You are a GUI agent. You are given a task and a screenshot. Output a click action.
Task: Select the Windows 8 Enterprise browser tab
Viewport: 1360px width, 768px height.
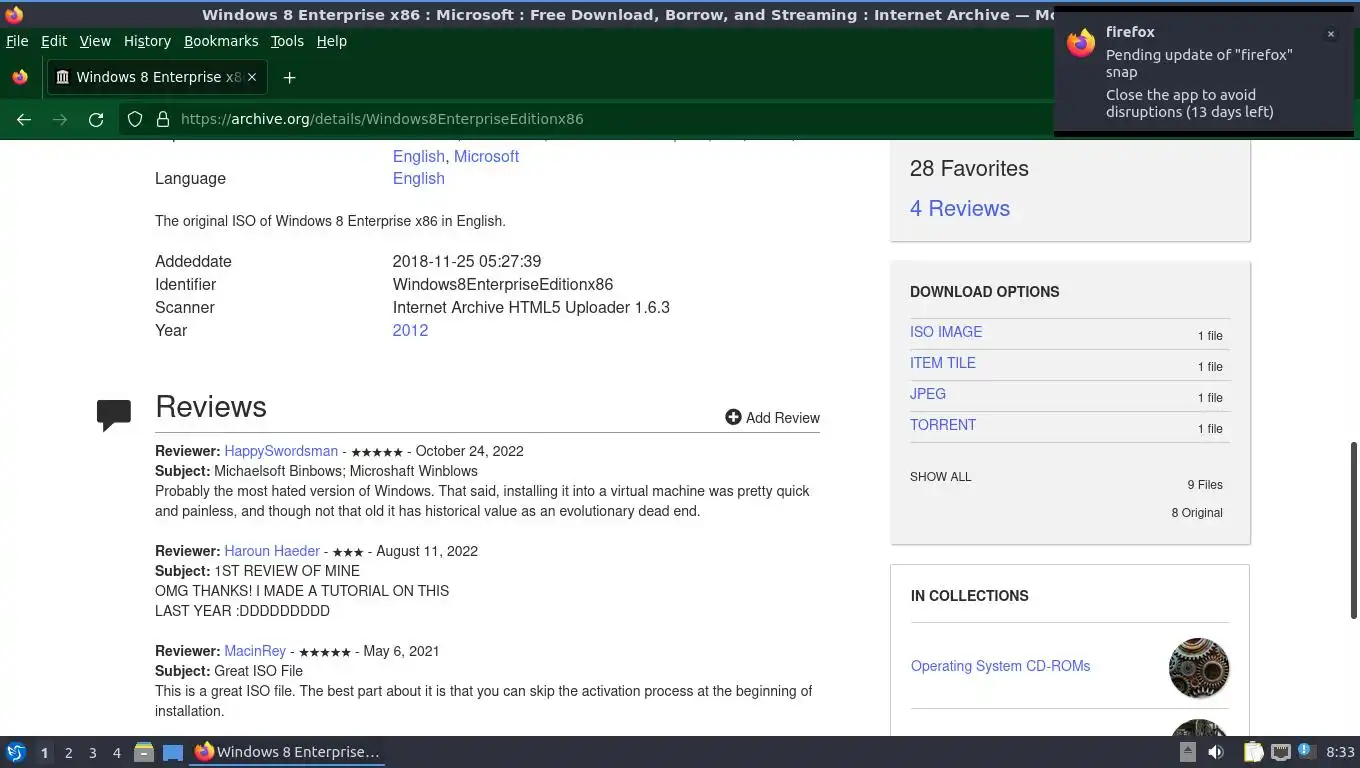158,77
